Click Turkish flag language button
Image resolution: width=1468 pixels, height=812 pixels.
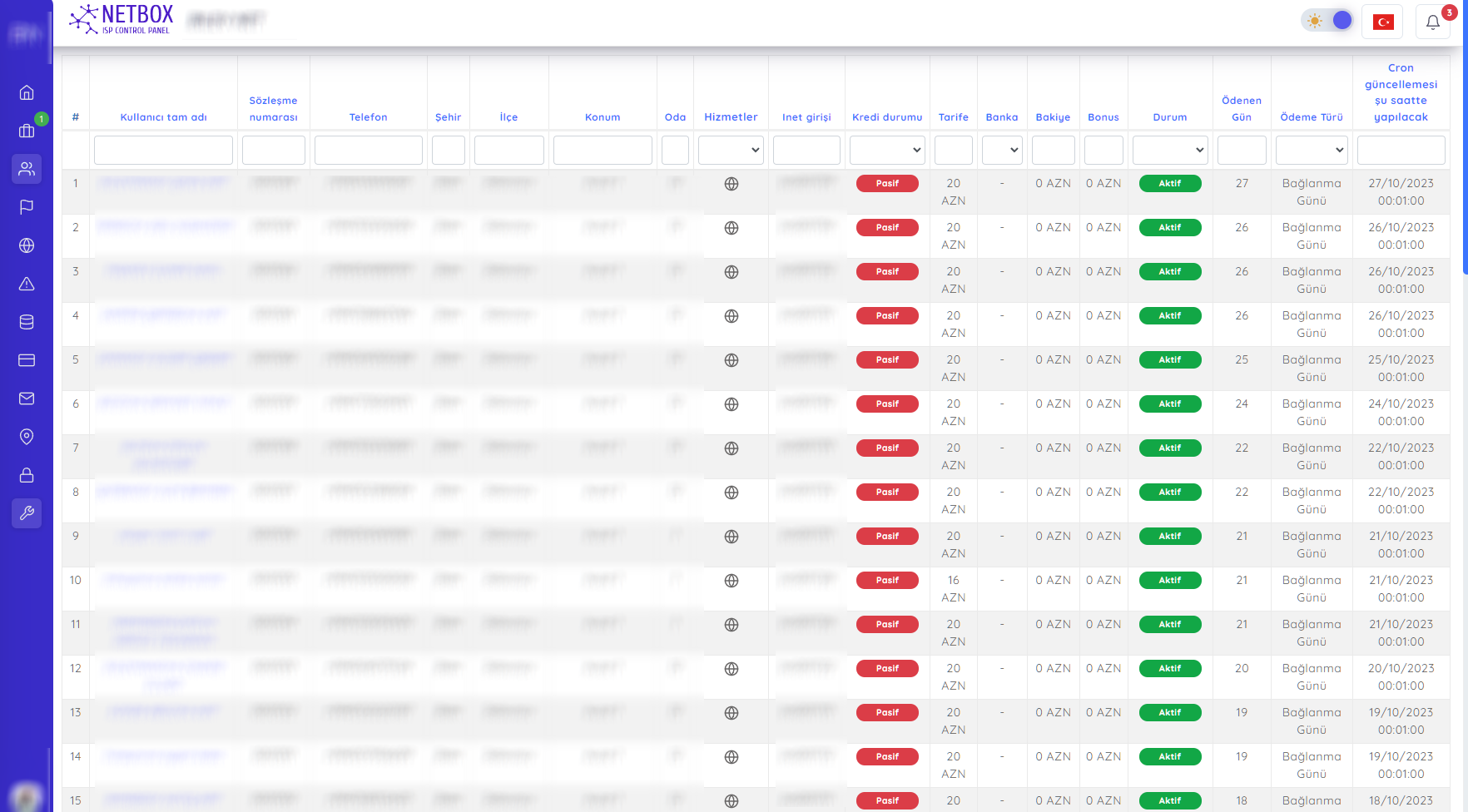pyautogui.click(x=1383, y=22)
